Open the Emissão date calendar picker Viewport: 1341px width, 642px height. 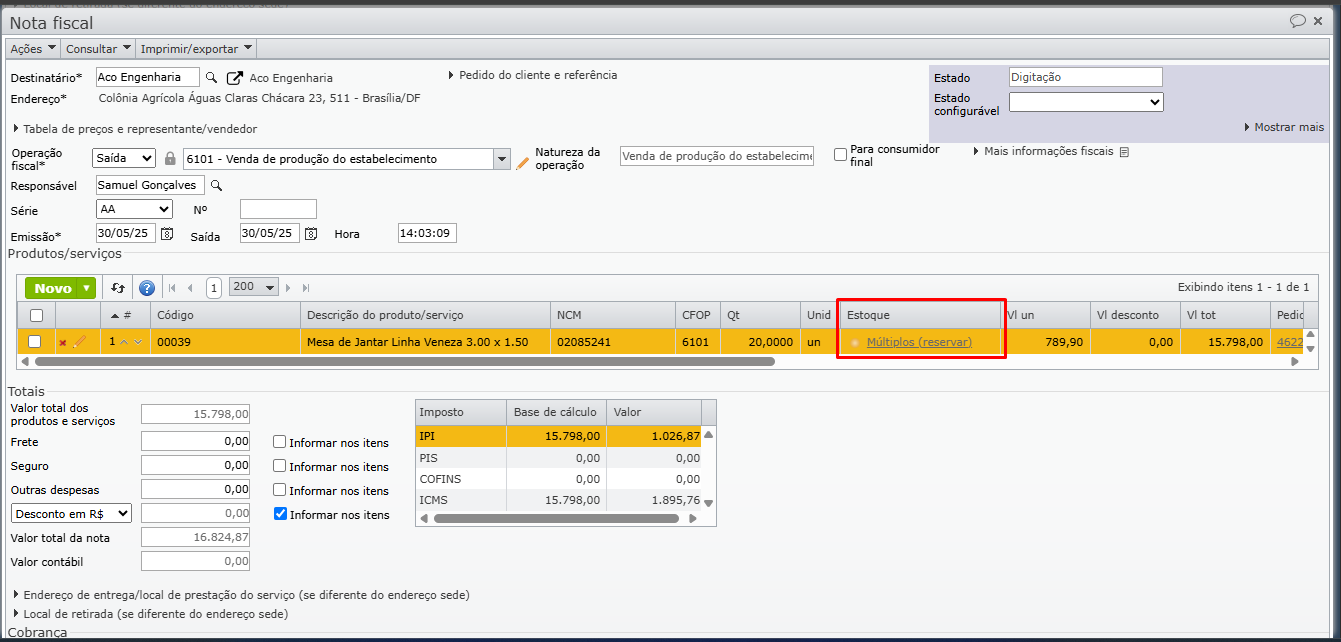(167, 234)
